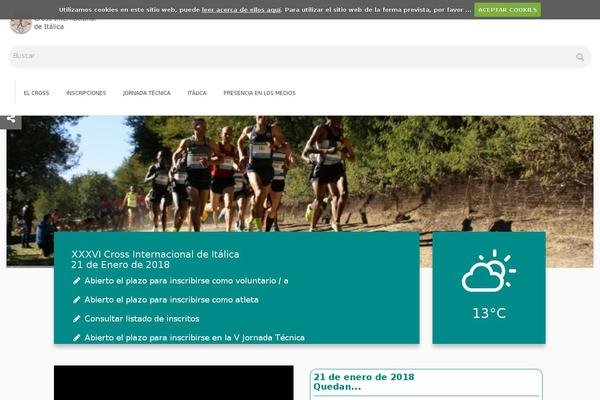Open the share icon on the banner
600x400 pixels.
pyautogui.click(x=11, y=119)
